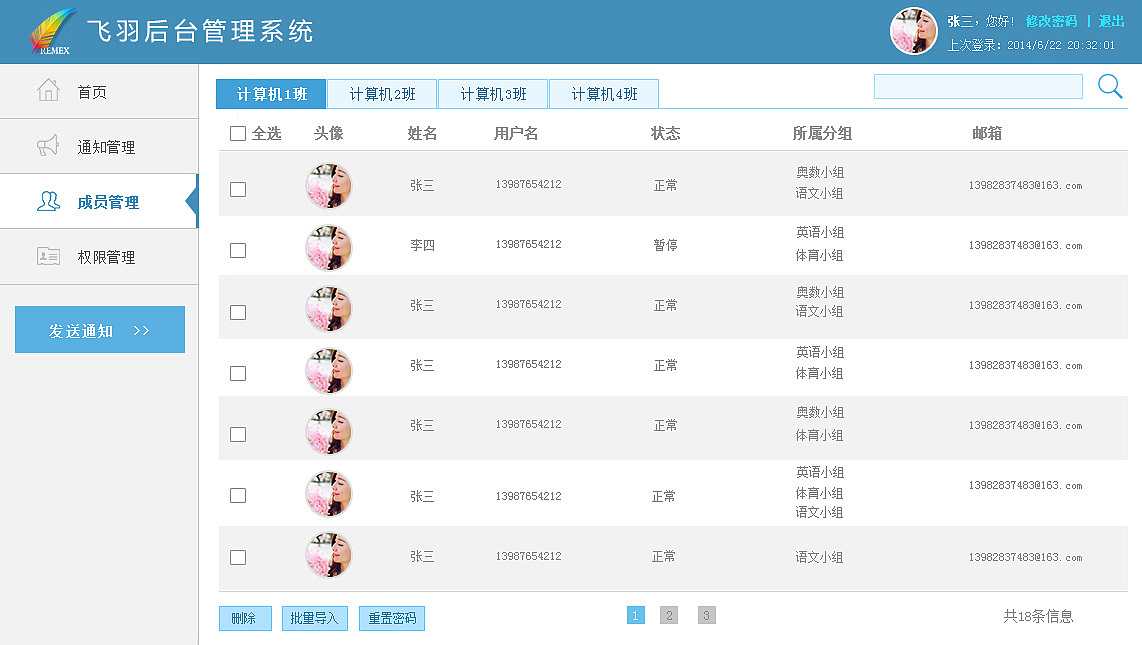Click the 头像 column header

click(x=328, y=133)
